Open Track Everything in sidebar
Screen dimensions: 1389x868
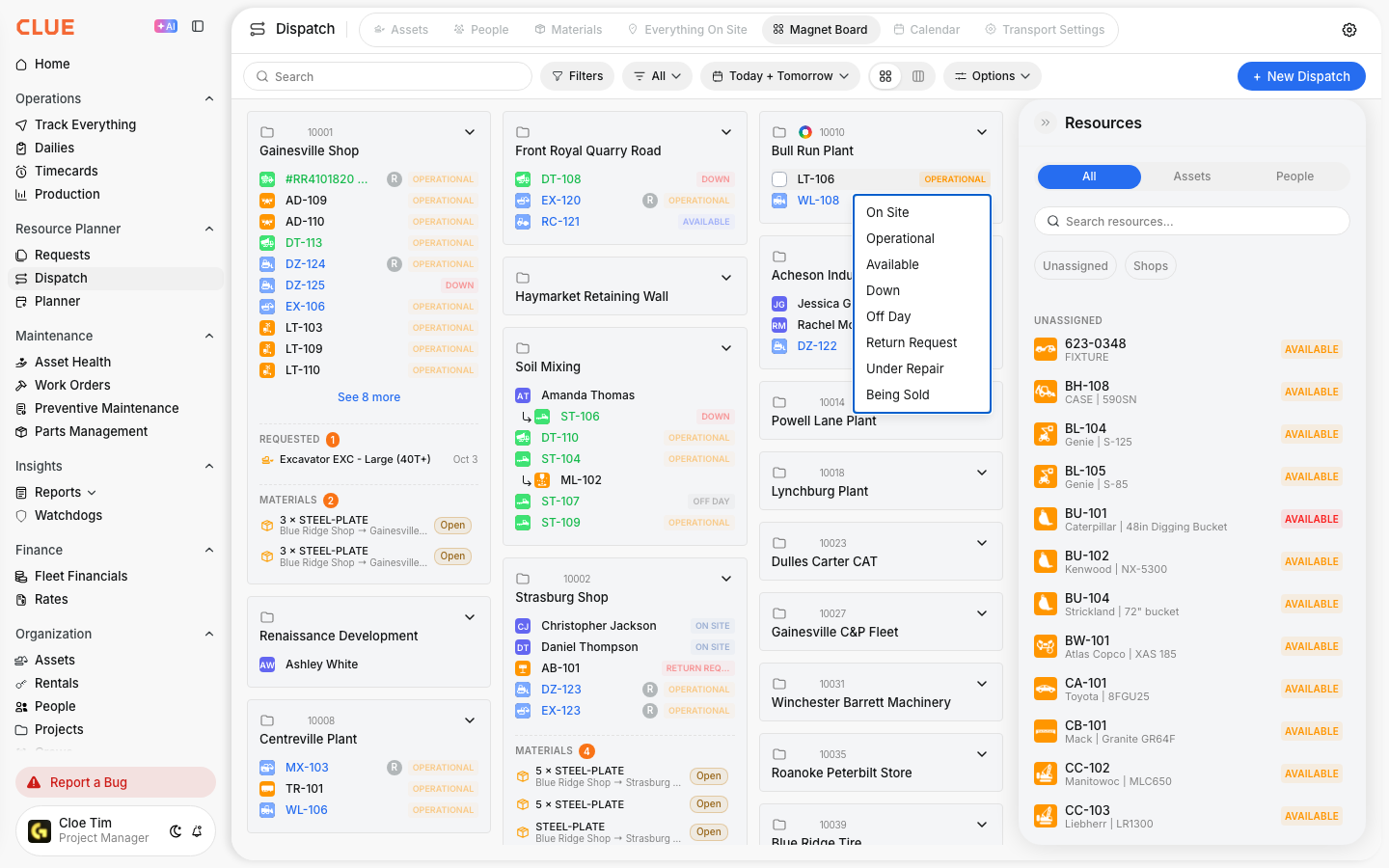116,124
